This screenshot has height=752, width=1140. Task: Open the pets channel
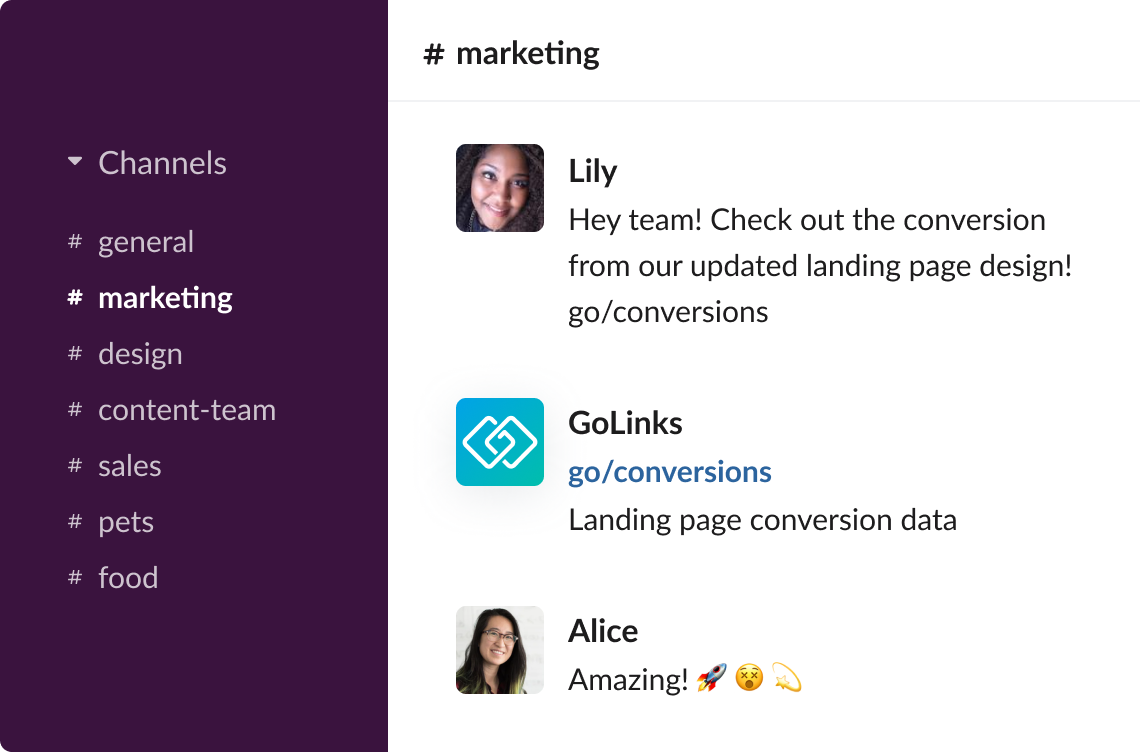coord(126,521)
